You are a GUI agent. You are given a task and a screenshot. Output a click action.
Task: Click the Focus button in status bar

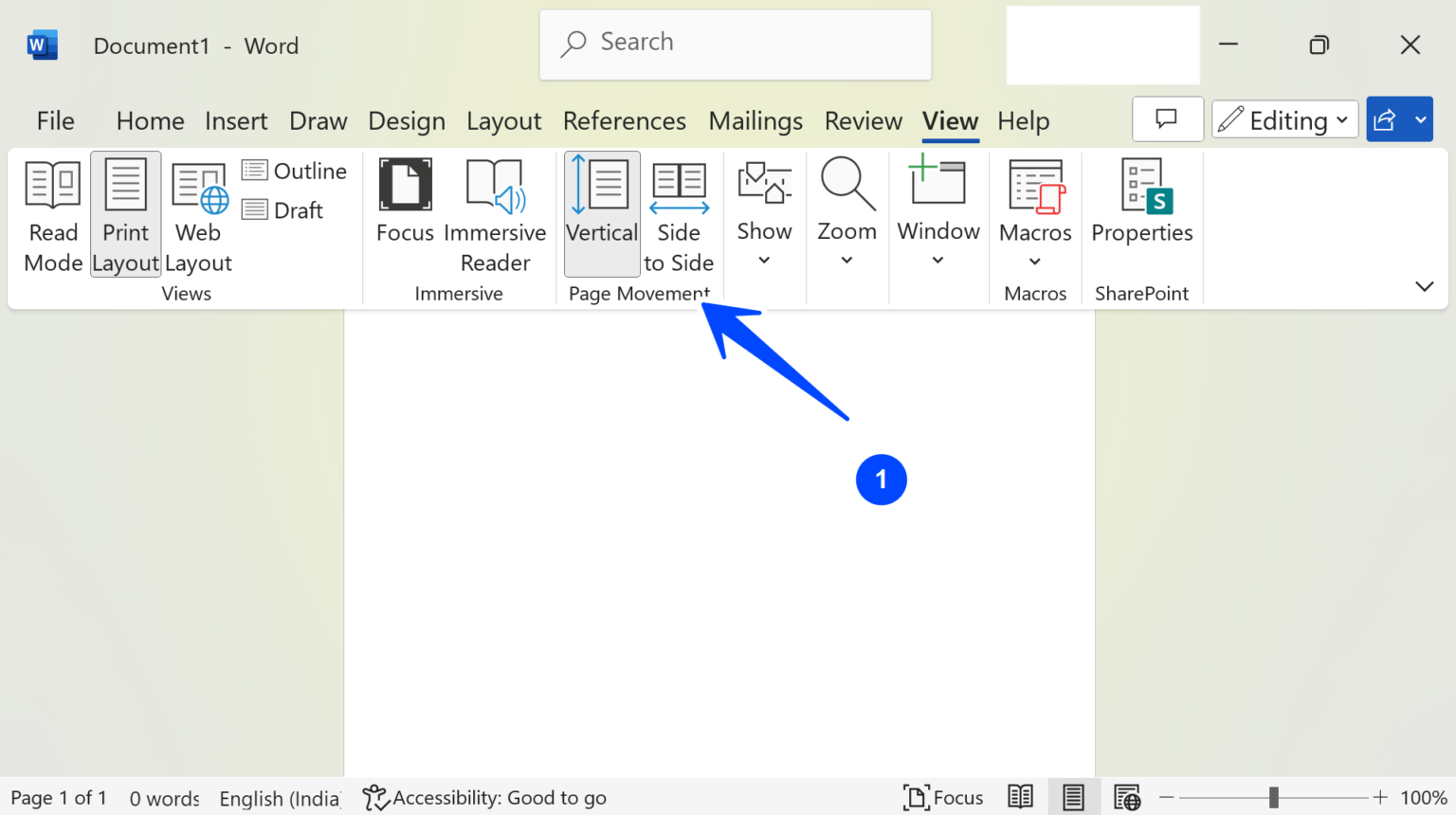coord(943,797)
